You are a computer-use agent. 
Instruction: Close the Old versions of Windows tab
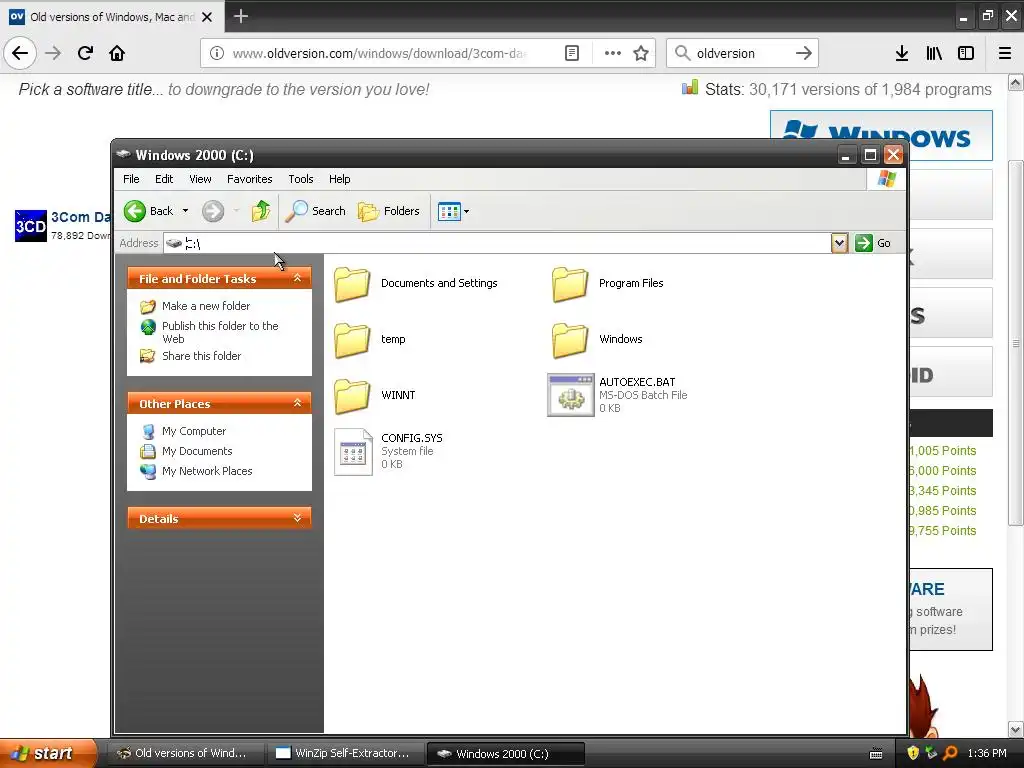coord(207,17)
